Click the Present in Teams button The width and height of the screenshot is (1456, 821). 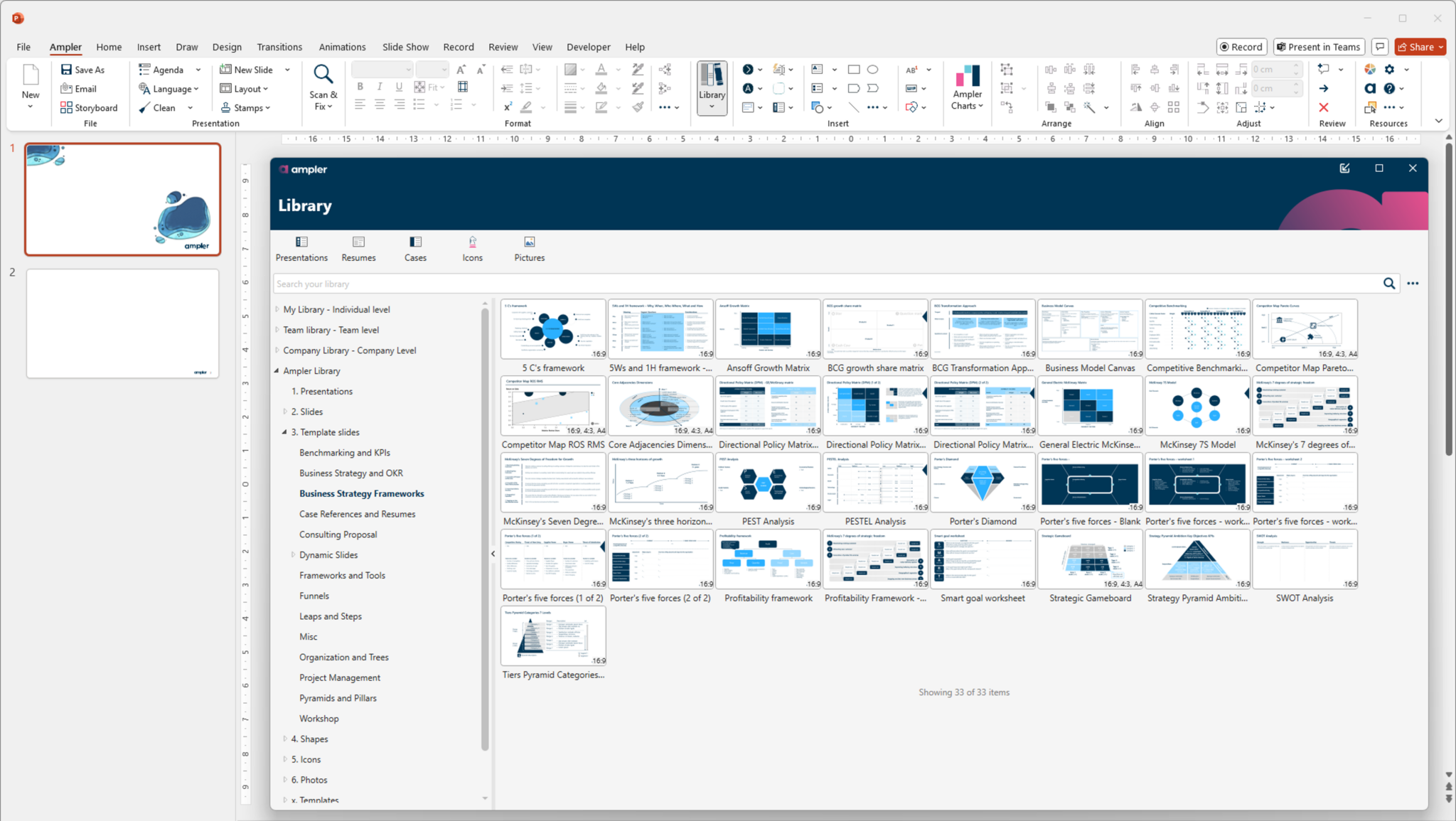(1317, 46)
